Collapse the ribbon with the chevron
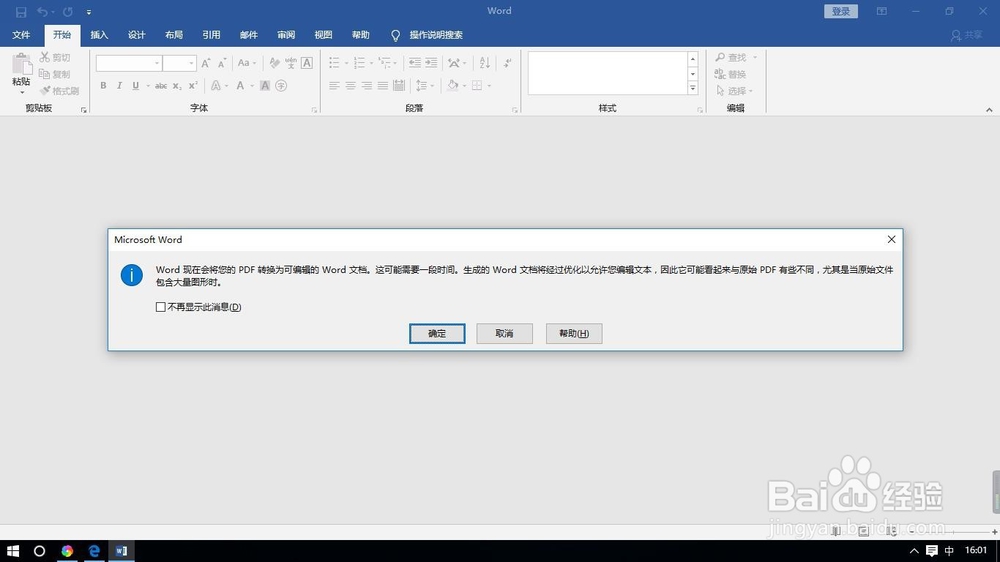 click(x=989, y=110)
